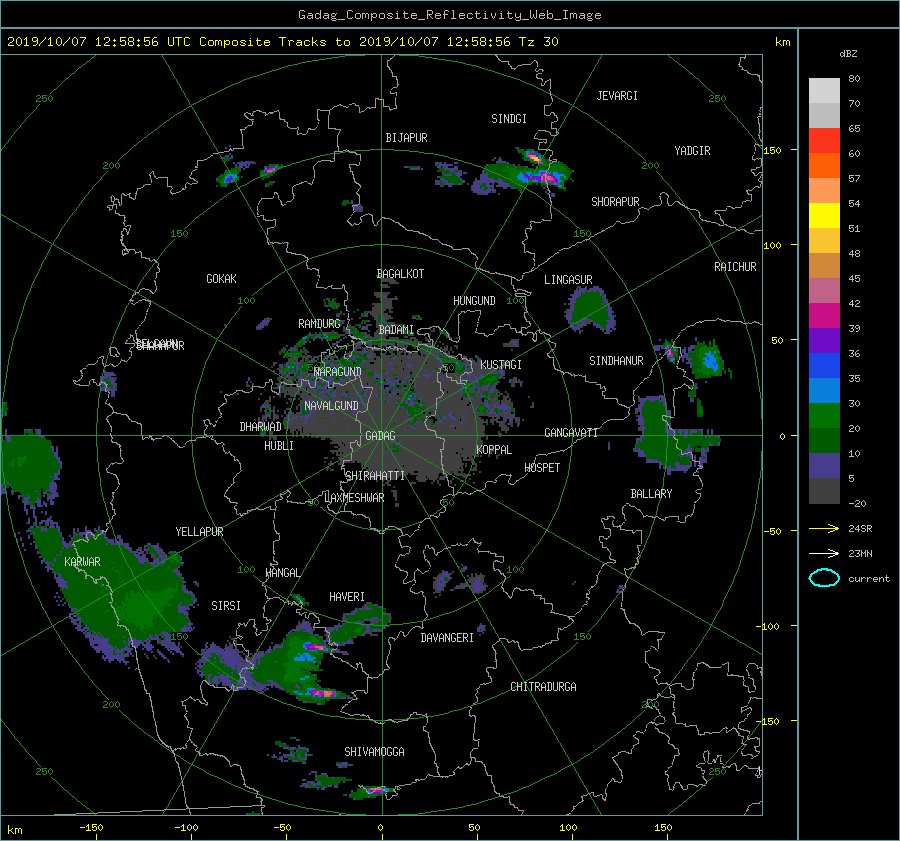Click the HUBLI city label
This screenshot has height=841, width=900.
pos(279,446)
